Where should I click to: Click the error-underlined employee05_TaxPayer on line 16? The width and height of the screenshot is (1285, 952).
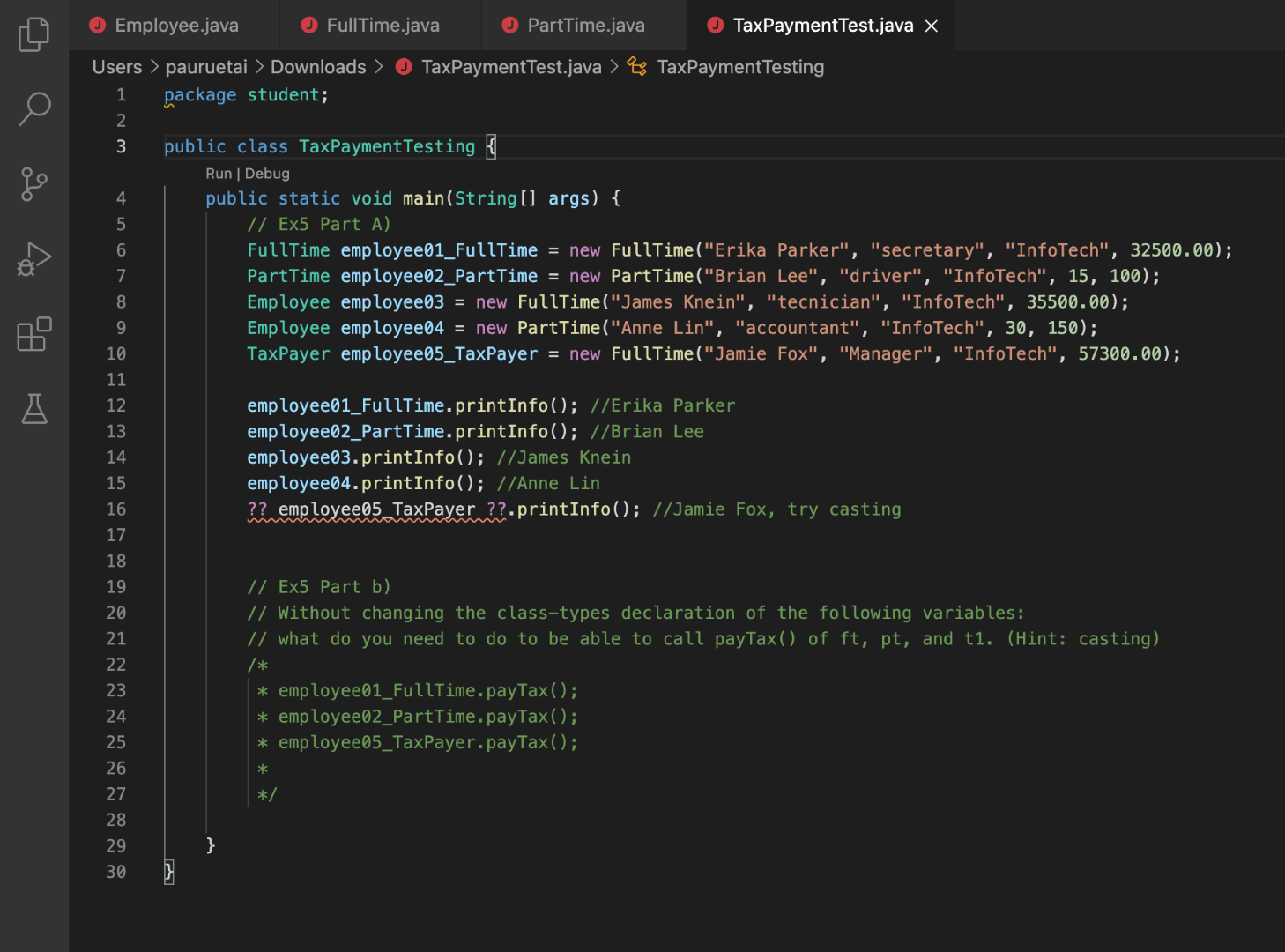pyautogui.click(x=376, y=509)
